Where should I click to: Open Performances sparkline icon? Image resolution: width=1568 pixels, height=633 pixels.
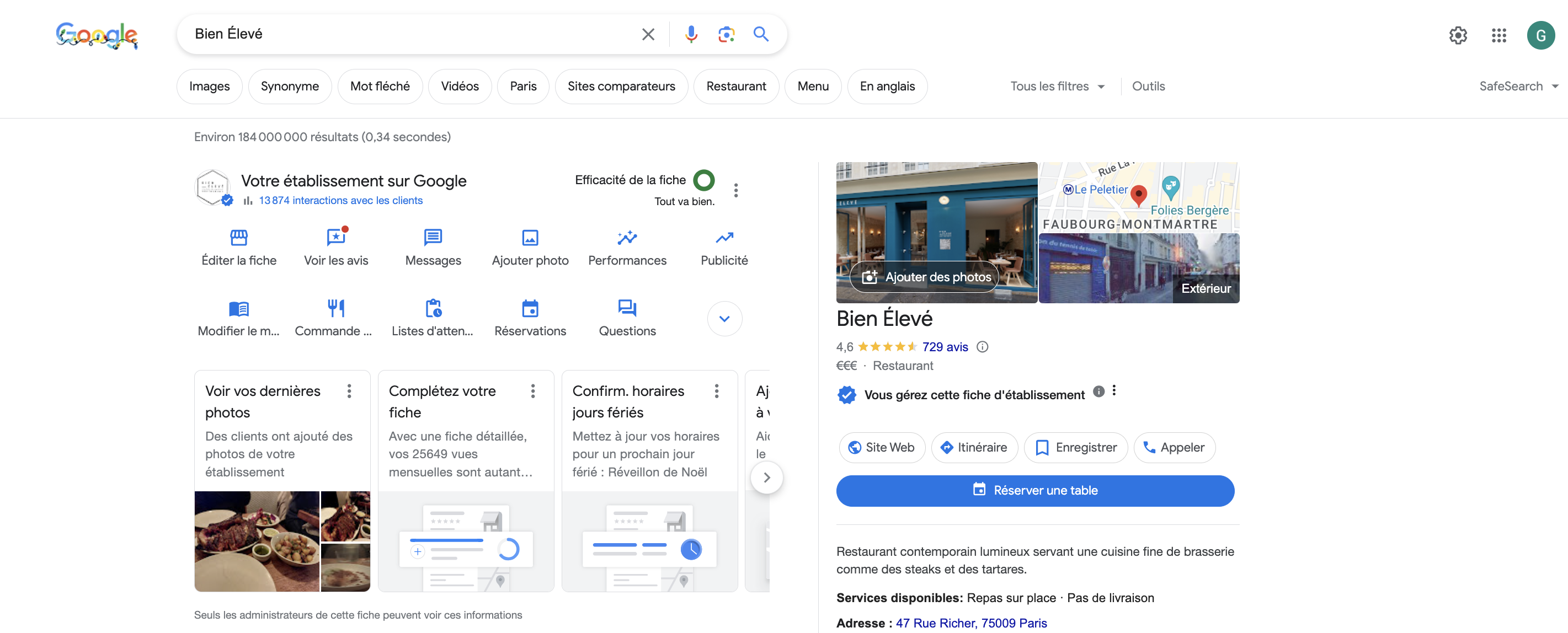627,237
